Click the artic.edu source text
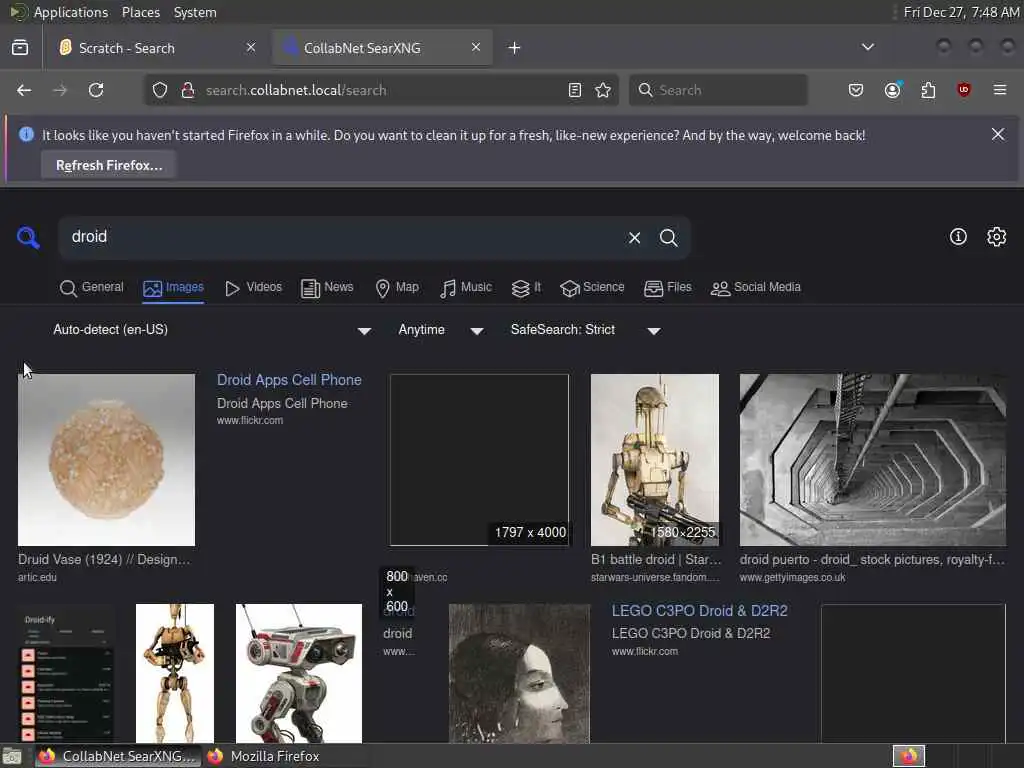 coord(37,577)
